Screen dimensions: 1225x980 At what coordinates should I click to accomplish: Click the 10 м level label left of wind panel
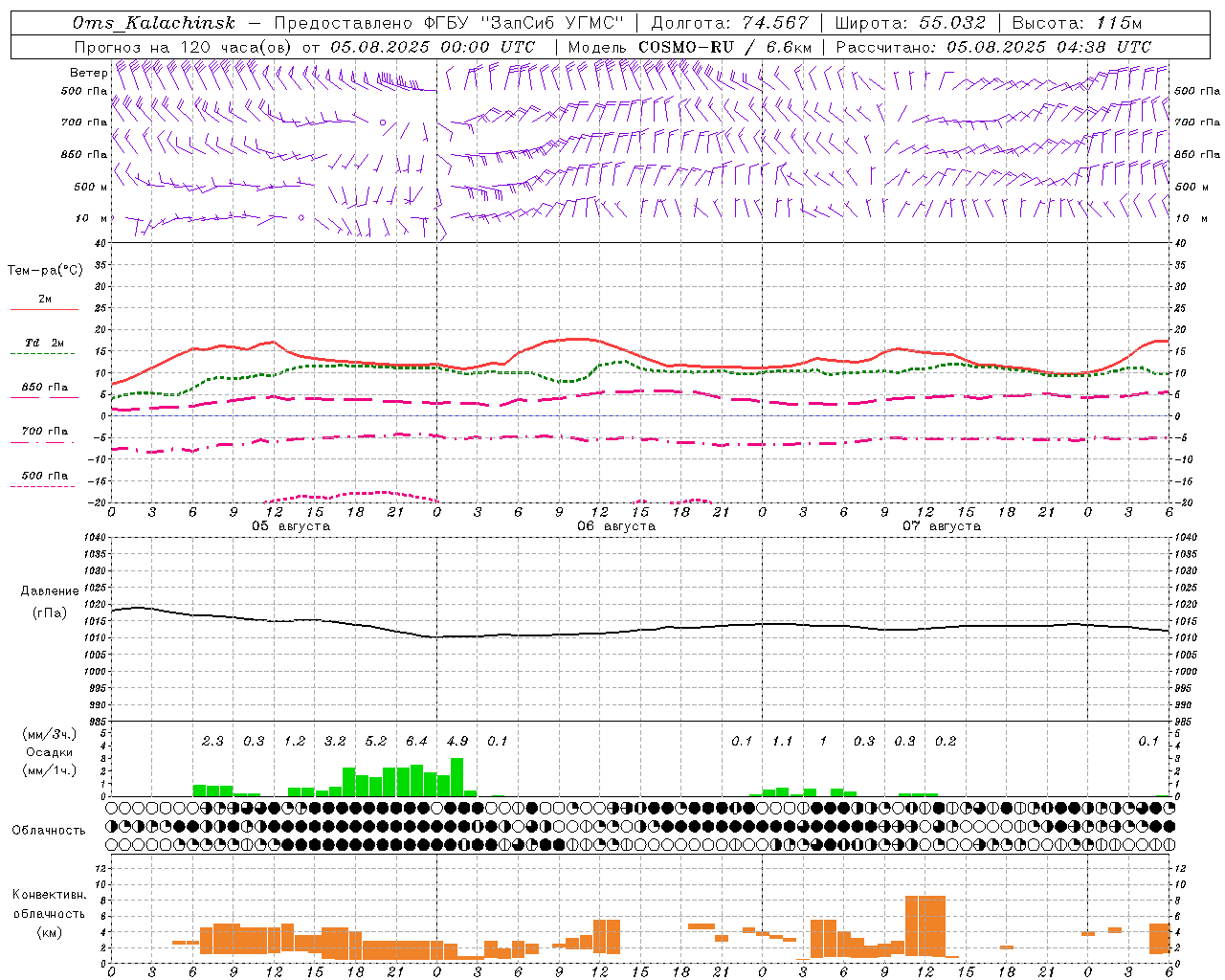[x=92, y=218]
